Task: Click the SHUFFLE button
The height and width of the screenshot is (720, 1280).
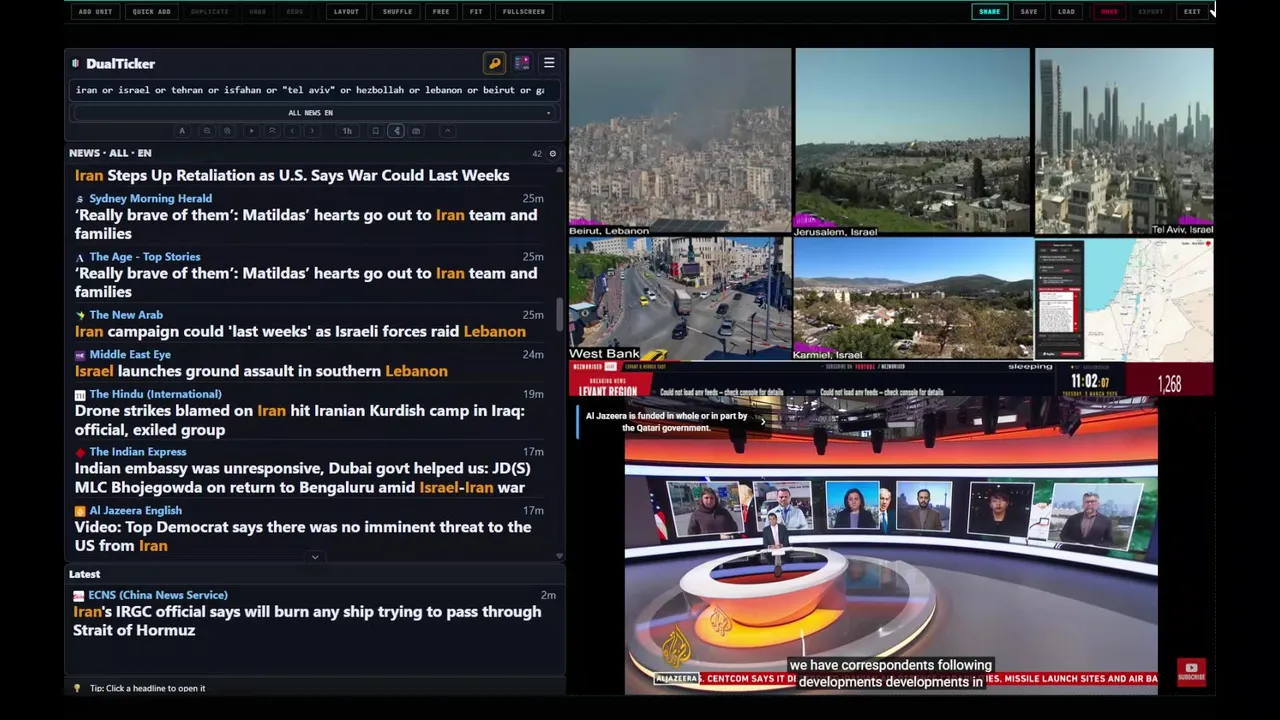Action: [x=397, y=12]
